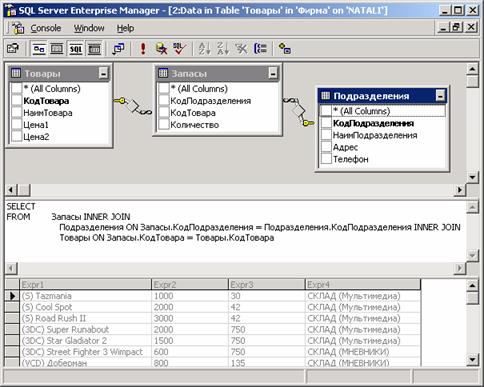Click the SELECT keyword in the SQL pane
This screenshot has width=484, height=387.
tap(21, 206)
